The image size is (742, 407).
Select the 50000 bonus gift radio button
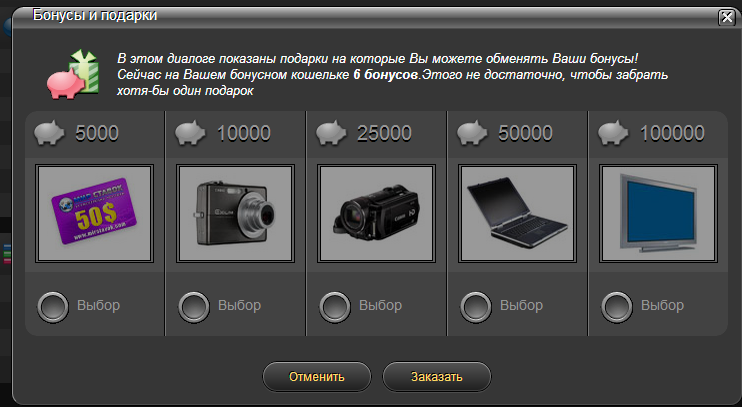pos(476,307)
